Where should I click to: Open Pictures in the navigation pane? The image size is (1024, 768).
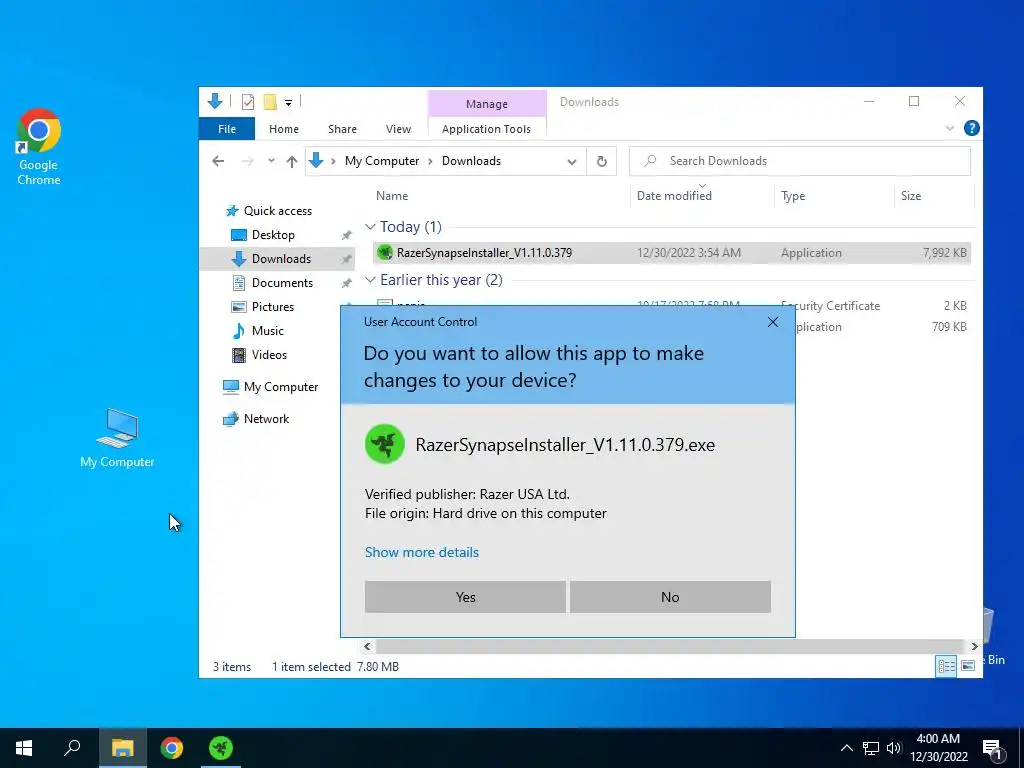(263, 307)
